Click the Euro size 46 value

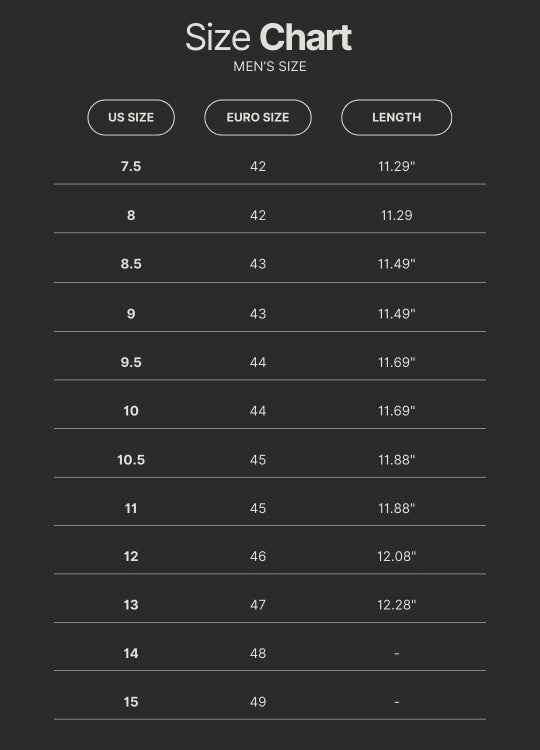point(258,556)
